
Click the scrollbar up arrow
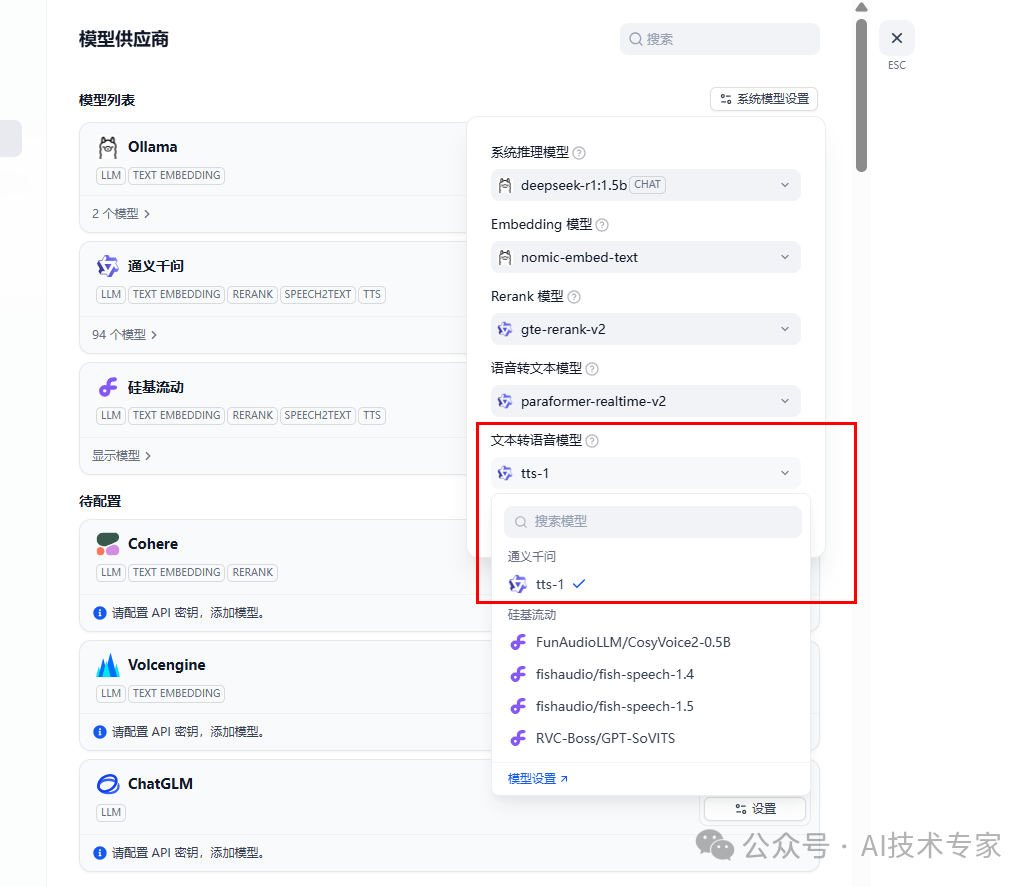[861, 7]
